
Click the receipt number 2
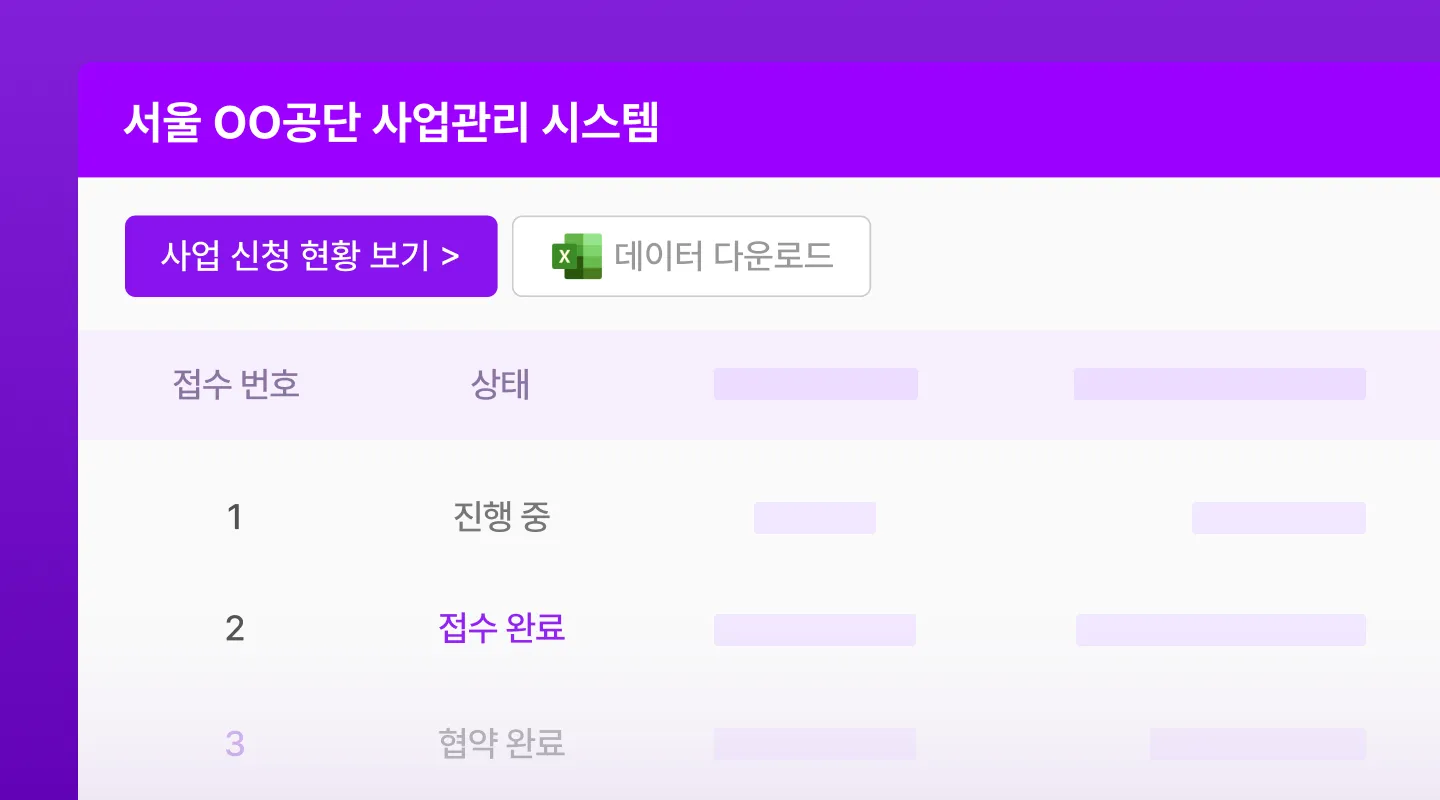(x=235, y=629)
